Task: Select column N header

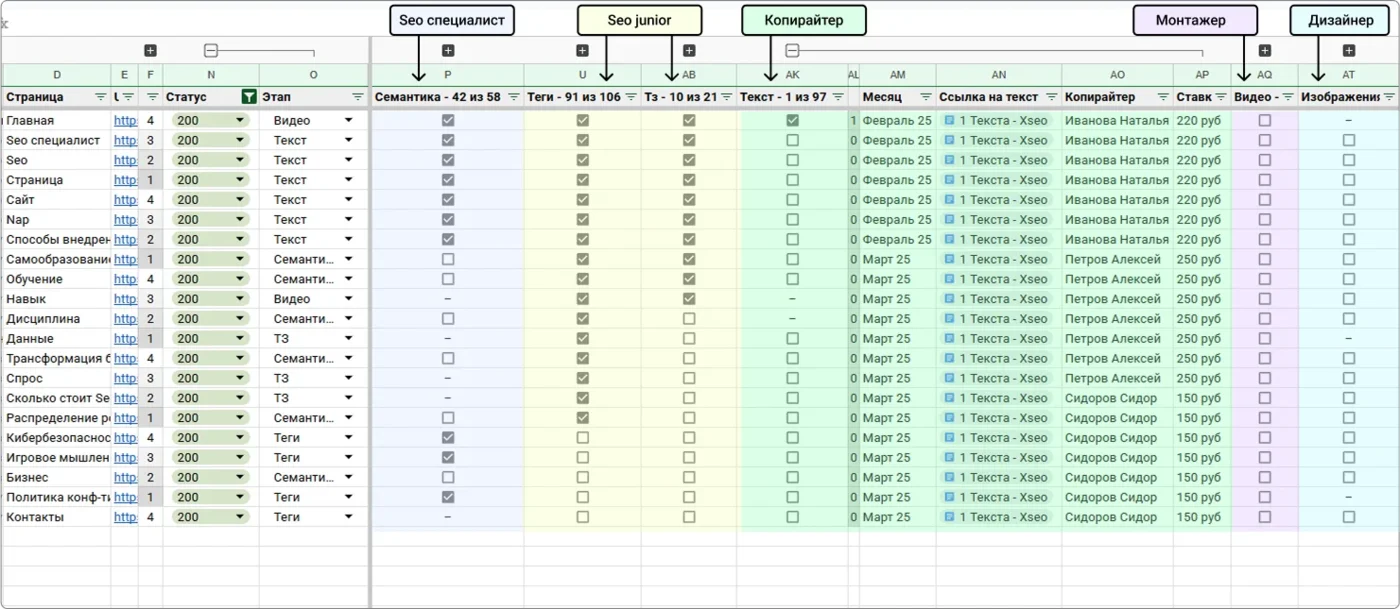Action: coord(211,75)
